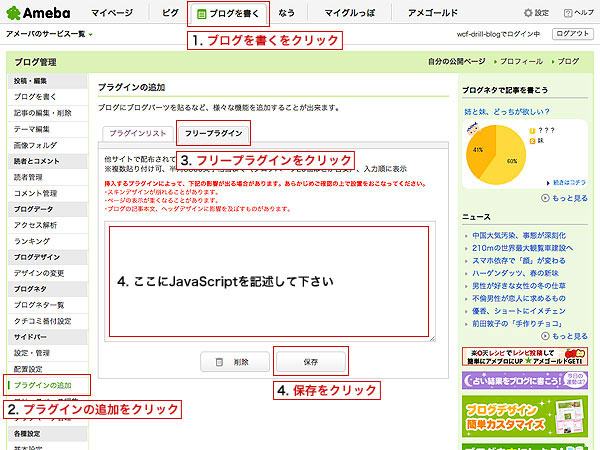Open プロフィール breadcrumb link
This screenshot has width=600, height=450.
point(521,61)
